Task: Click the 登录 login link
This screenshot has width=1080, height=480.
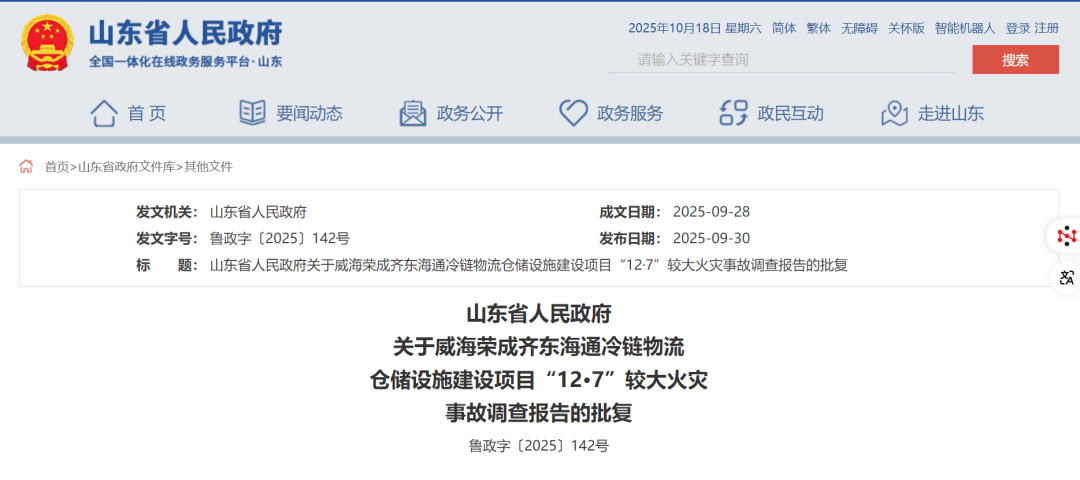Action: pyautogui.click(x=1017, y=28)
